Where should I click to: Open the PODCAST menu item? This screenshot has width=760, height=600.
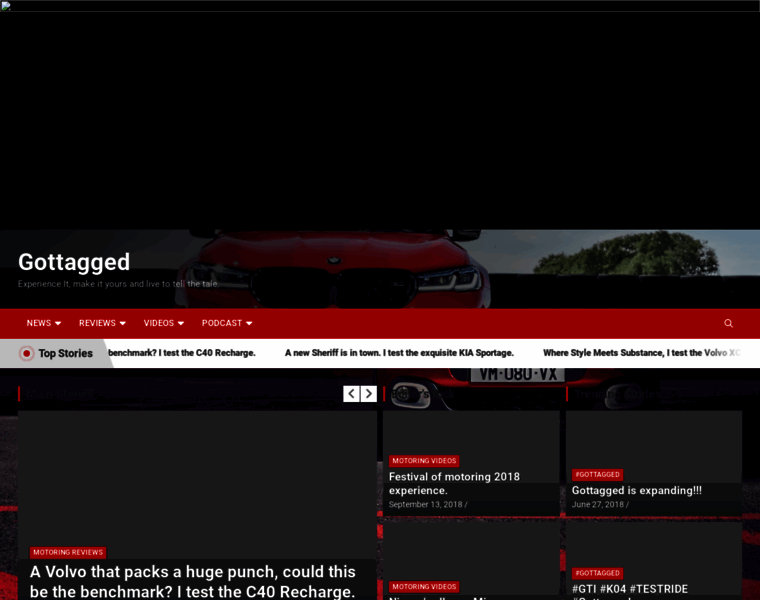point(222,323)
